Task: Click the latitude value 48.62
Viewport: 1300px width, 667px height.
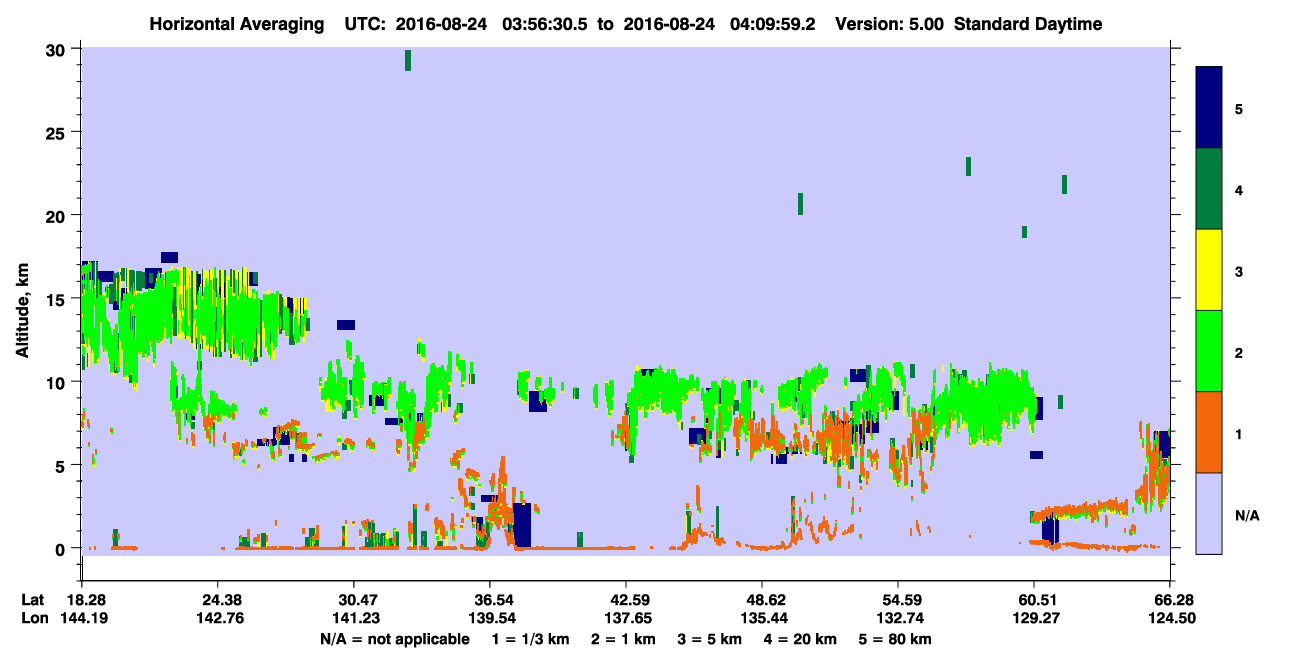Action: coord(762,600)
